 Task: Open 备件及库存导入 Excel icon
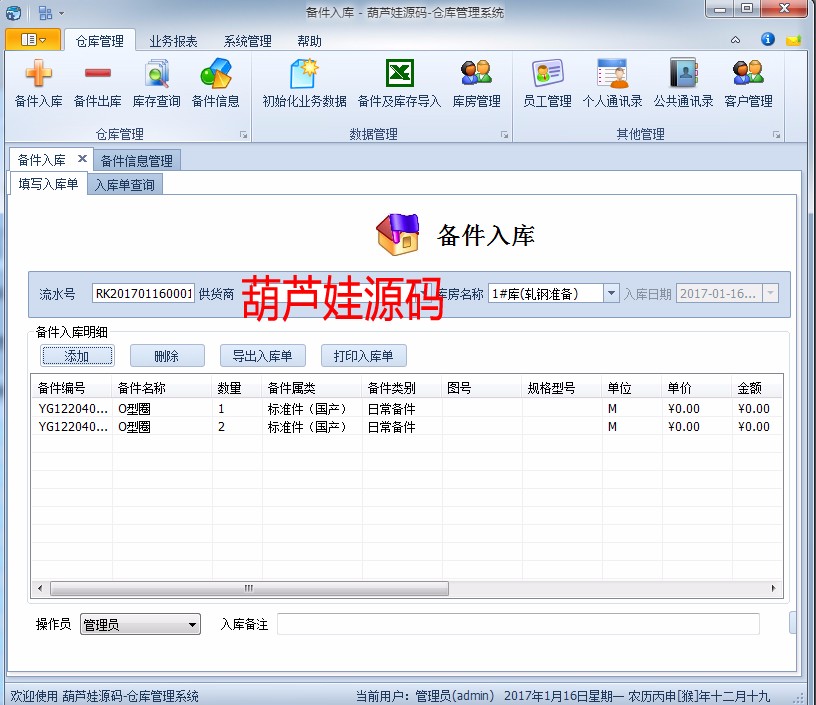pyautogui.click(x=399, y=84)
